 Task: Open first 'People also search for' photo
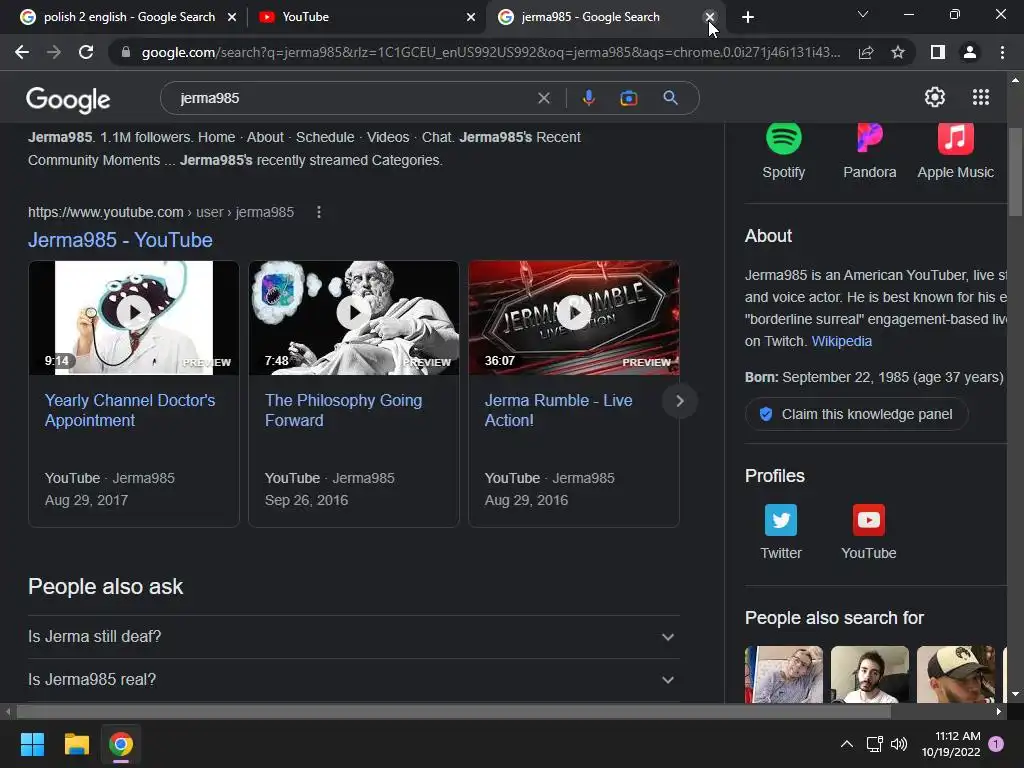(x=784, y=675)
